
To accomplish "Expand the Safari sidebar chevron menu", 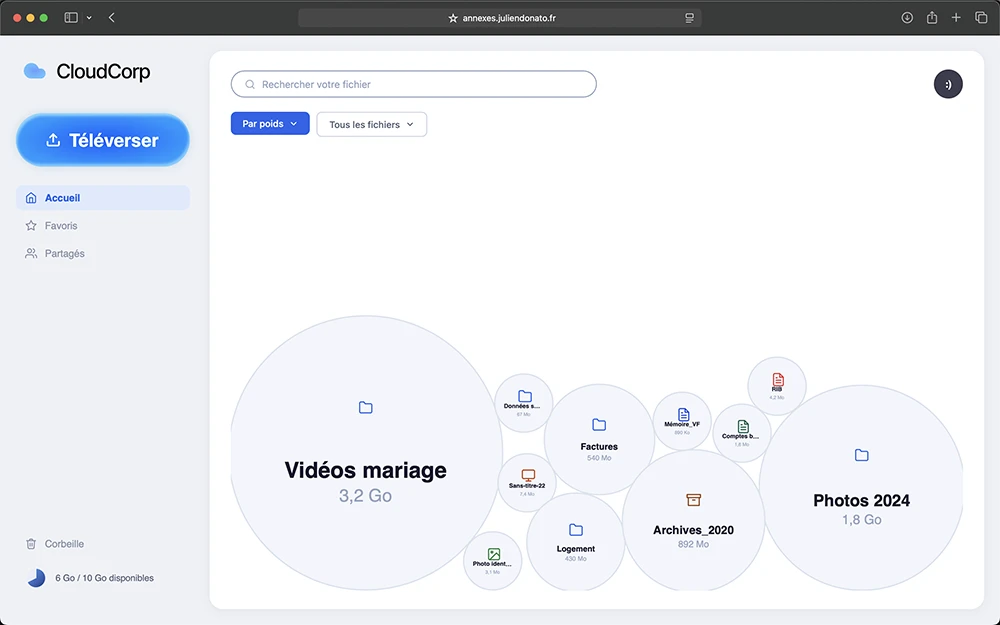I will point(89,18).
